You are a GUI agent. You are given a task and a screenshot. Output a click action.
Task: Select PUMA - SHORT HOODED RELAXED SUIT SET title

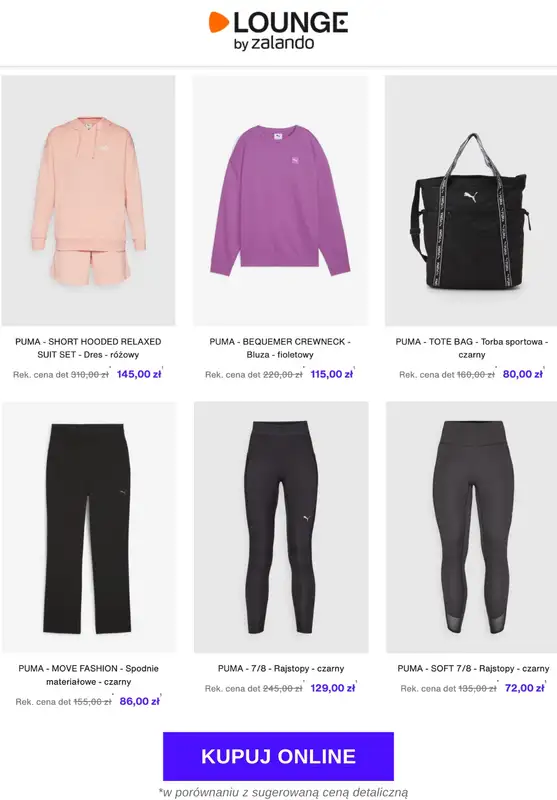coord(88,348)
